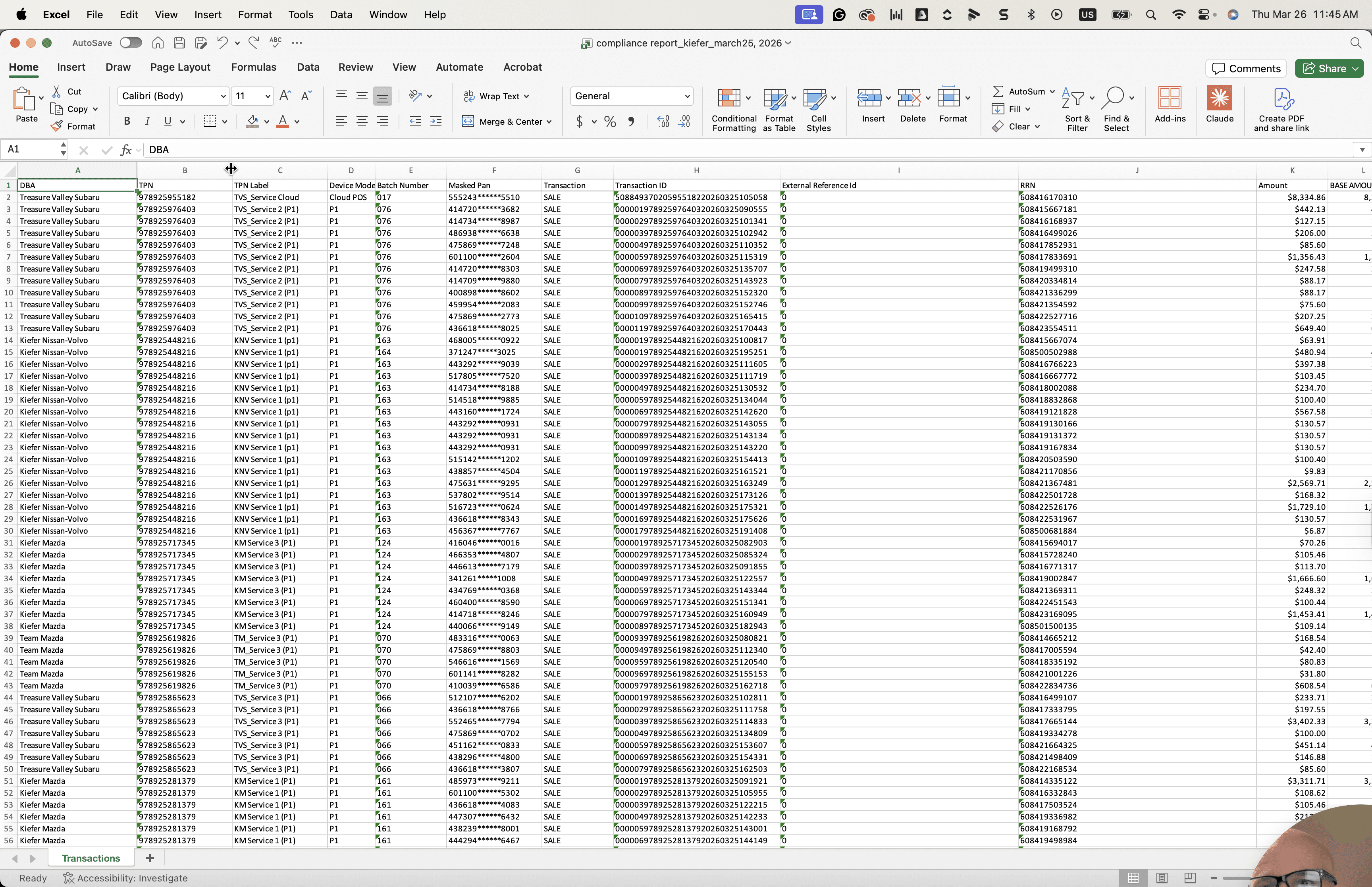Click the green Share button
1372x887 pixels.
click(1330, 69)
